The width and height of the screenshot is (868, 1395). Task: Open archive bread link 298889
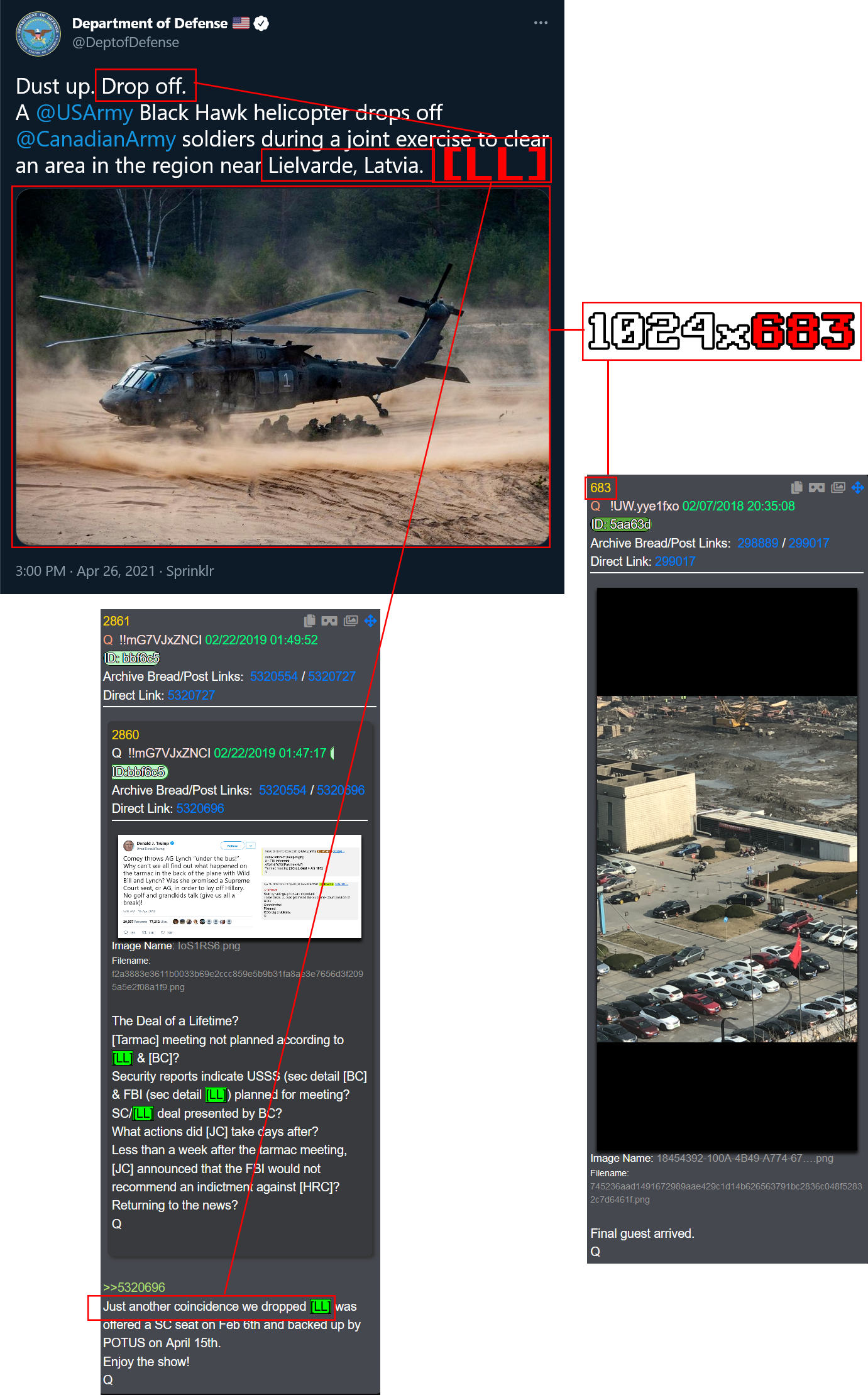pos(757,543)
